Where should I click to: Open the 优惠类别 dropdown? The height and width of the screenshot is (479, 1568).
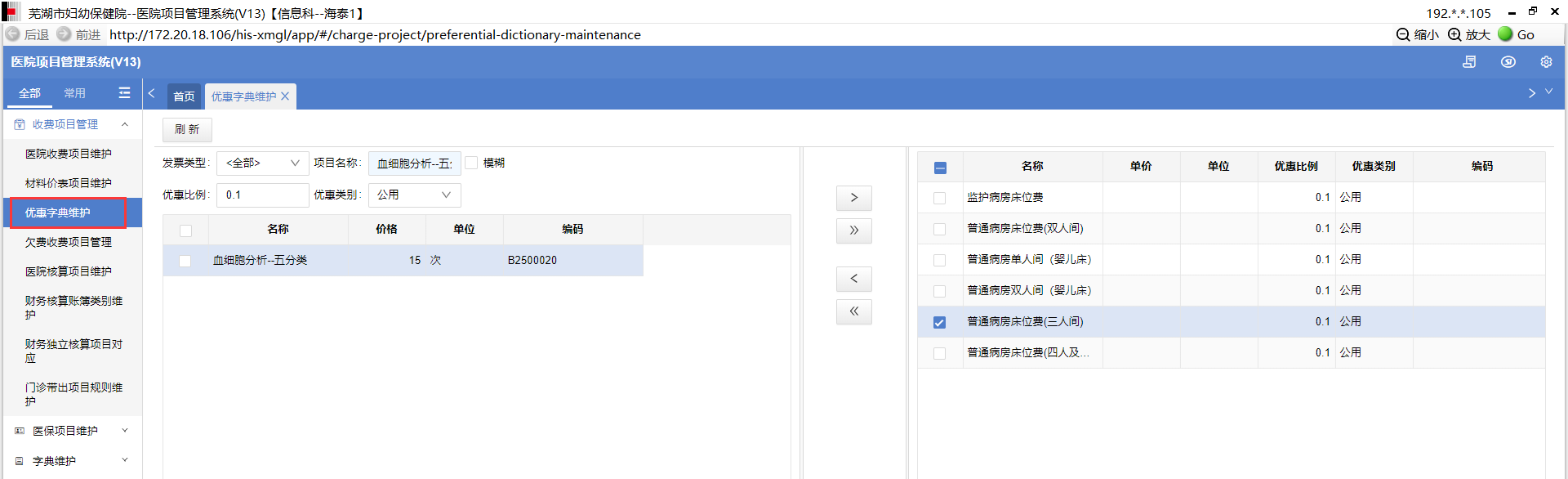414,195
